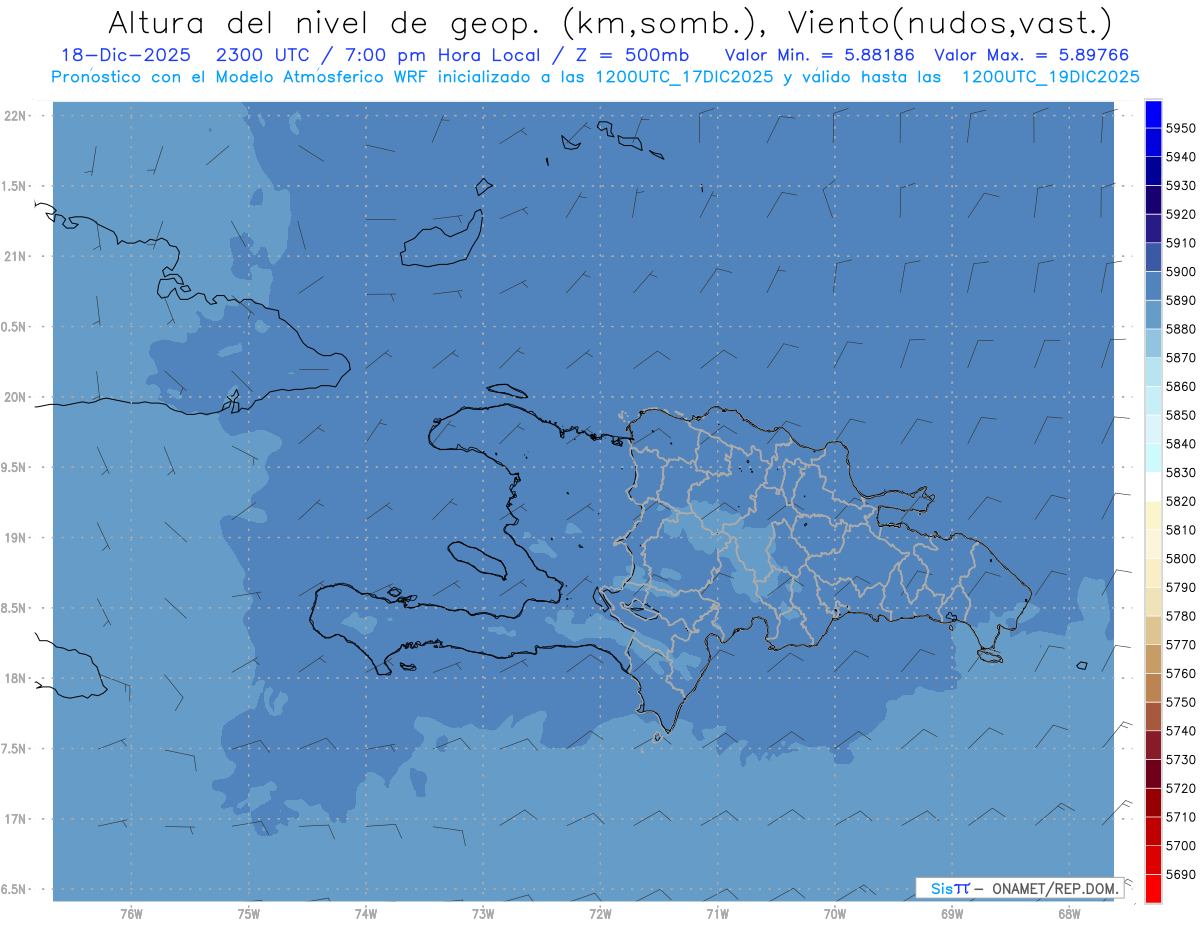Click the '5760' colorbar value label
This screenshot has width=1200, height=927.
pos(1180,673)
